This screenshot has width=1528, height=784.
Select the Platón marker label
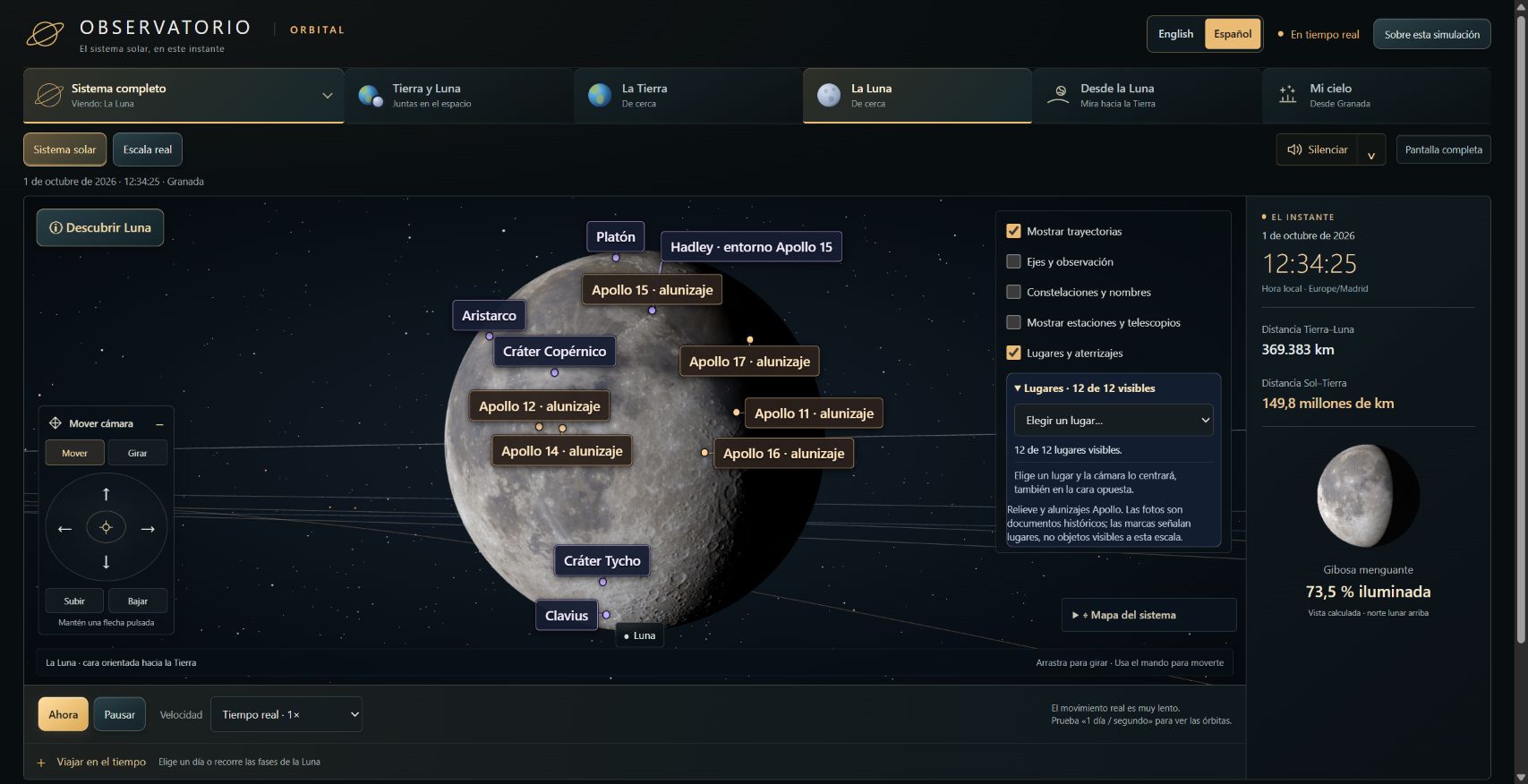click(616, 237)
